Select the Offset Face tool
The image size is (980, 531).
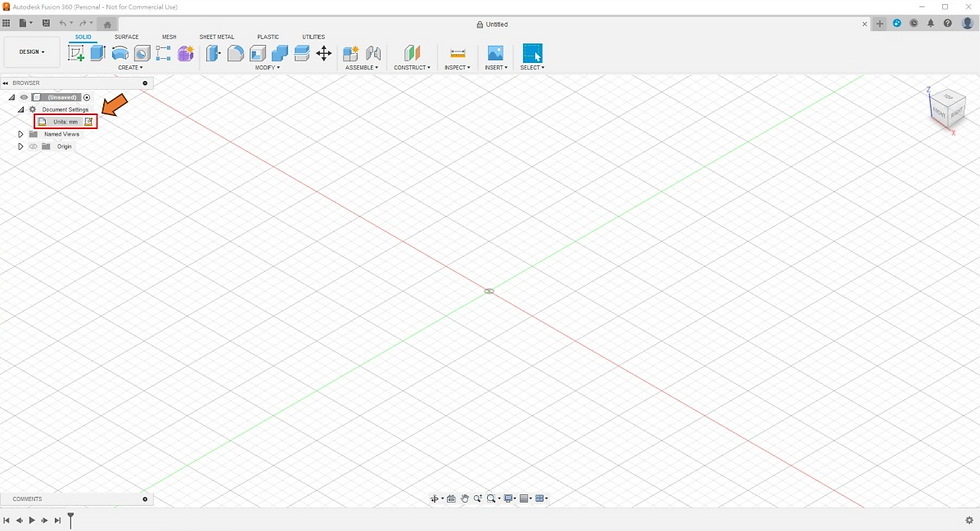(302, 54)
